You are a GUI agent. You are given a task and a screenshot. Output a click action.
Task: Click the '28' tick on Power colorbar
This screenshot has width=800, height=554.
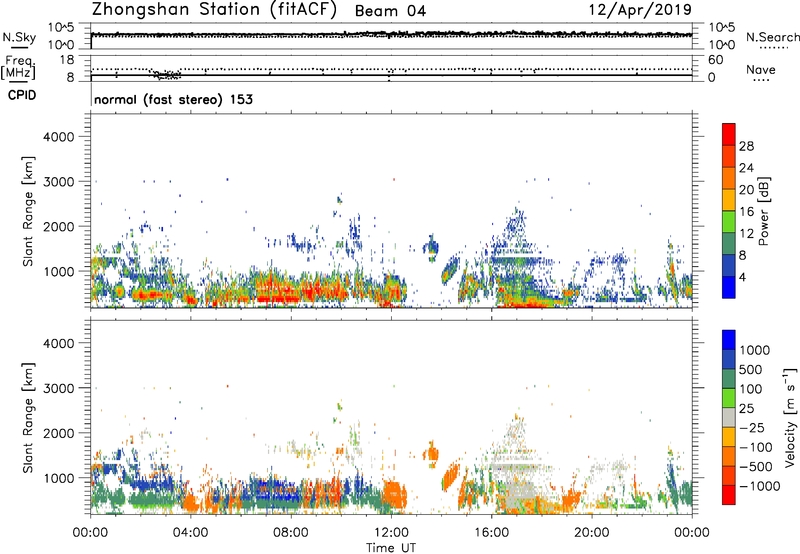click(746, 146)
